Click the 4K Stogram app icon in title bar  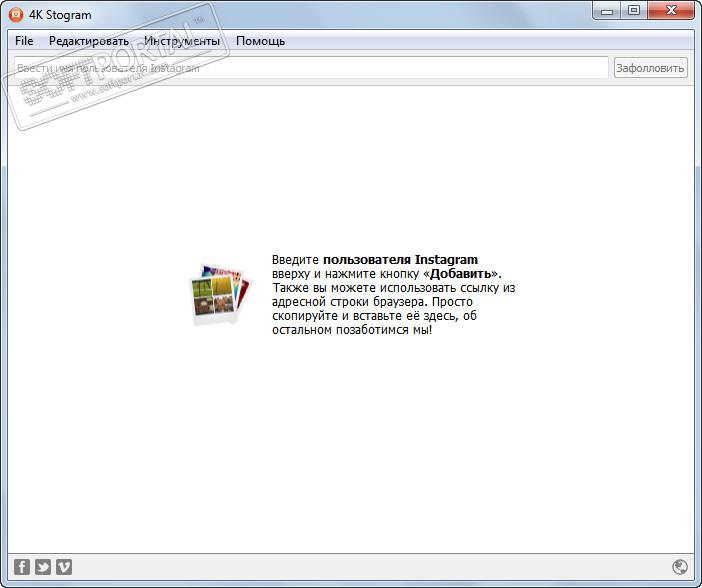pos(16,14)
